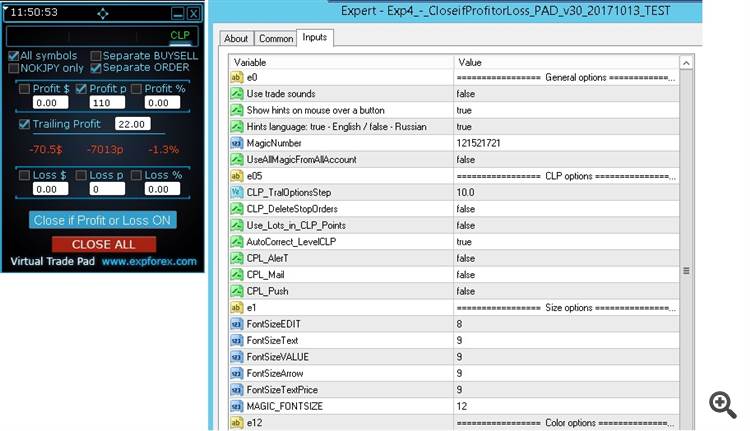Click the MAGIC_FONTSIZE integer icon

(x=236, y=407)
